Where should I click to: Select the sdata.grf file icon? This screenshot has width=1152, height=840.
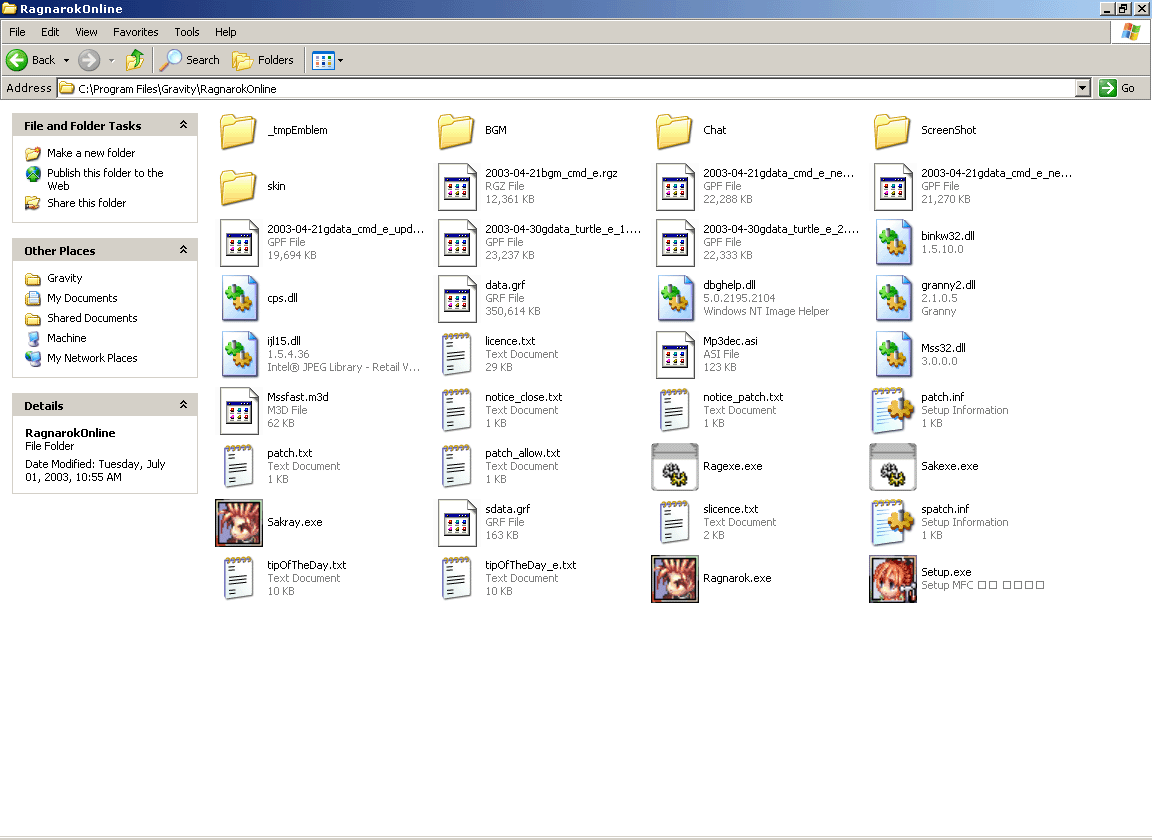[x=457, y=523]
